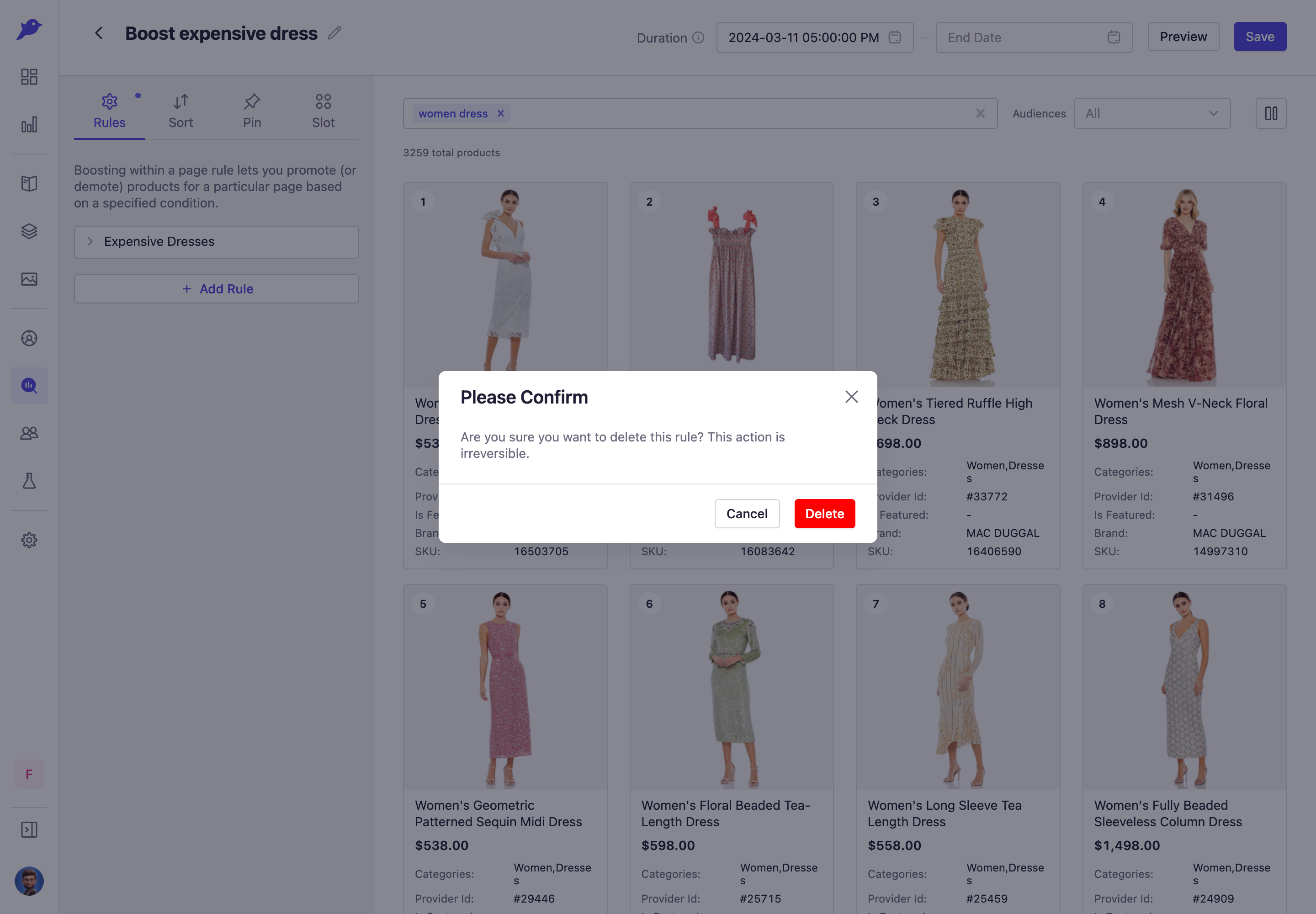Click the $1,498.00 price
Viewport: 1316px width, 914px height.
[x=1126, y=845]
